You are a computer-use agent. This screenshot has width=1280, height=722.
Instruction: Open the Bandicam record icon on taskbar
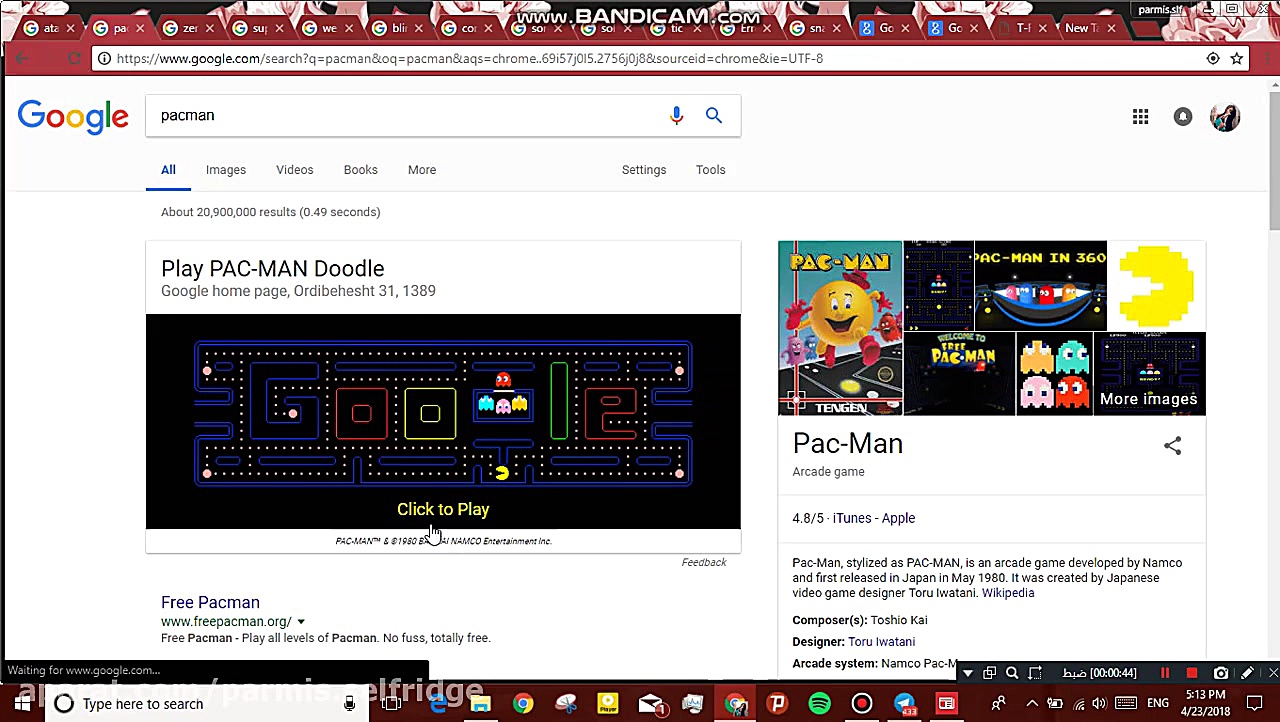[861, 704]
